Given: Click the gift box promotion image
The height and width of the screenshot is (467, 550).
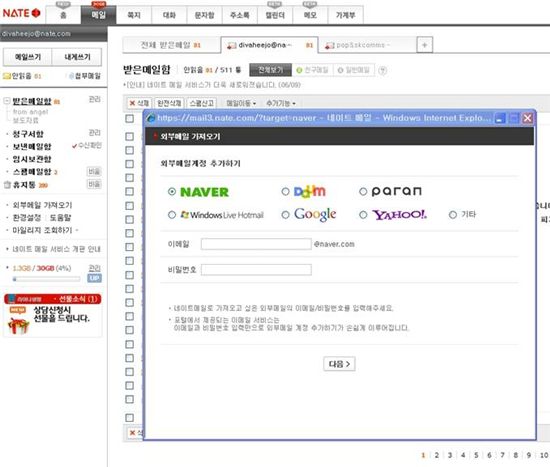Looking at the screenshot, I should [19, 325].
